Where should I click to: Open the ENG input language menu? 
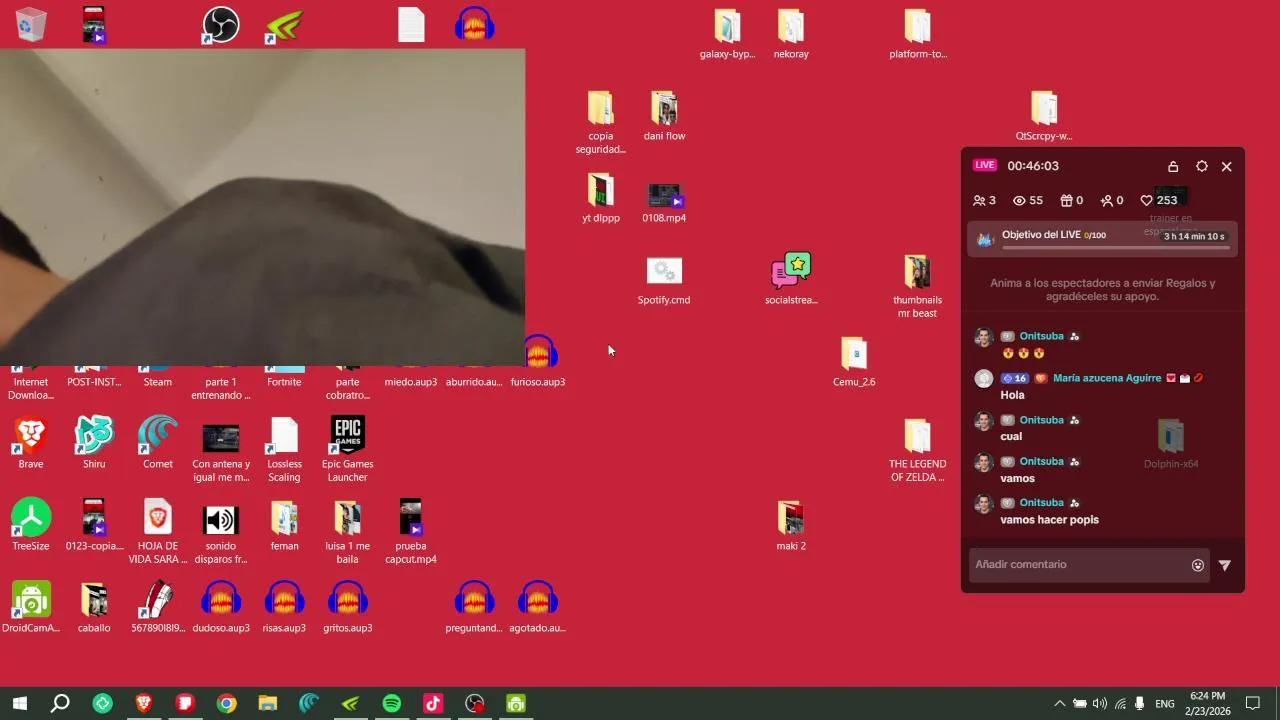coord(1165,704)
